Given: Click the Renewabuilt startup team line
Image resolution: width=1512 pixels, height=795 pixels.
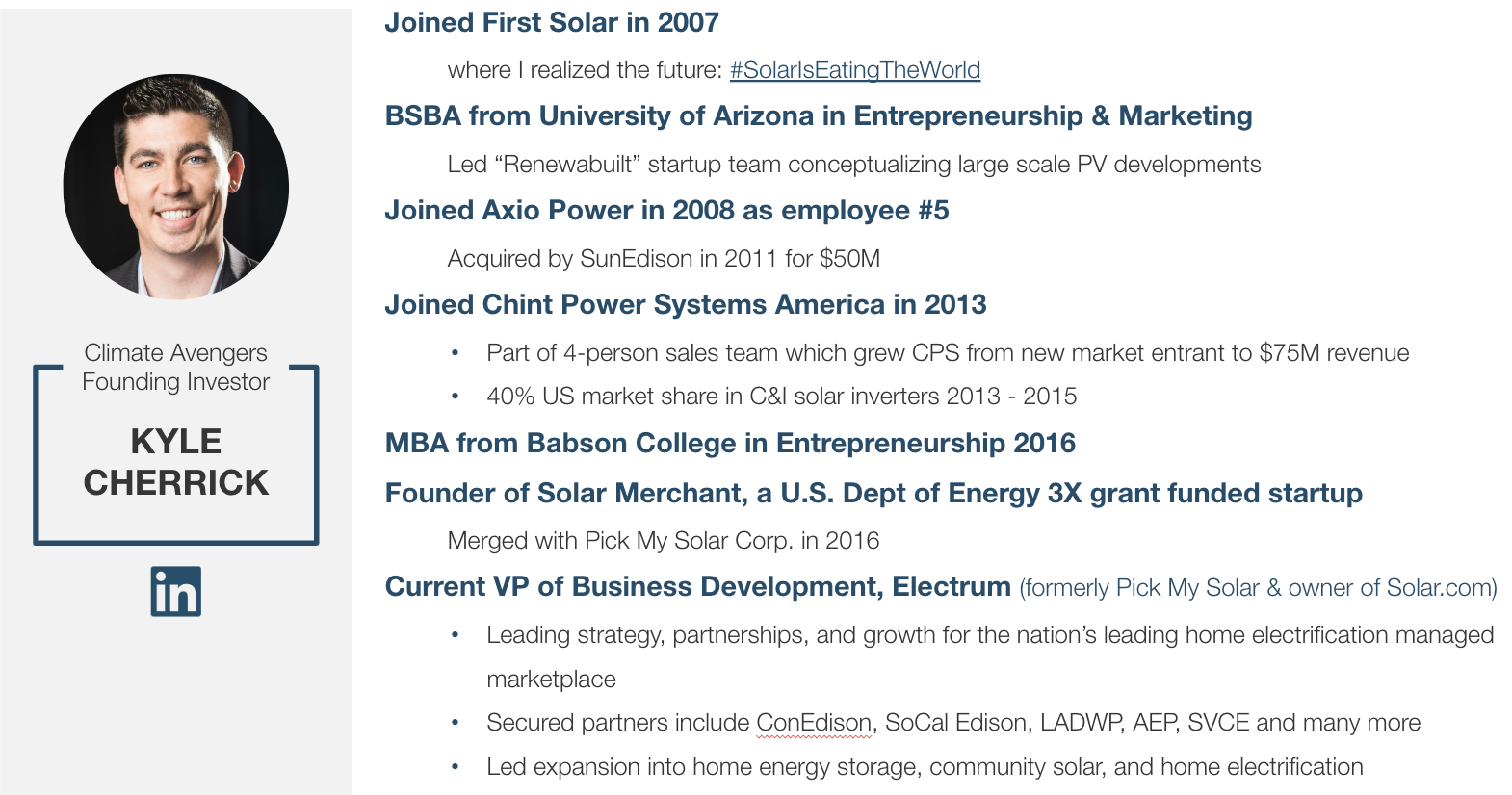Looking at the screenshot, I should click(x=854, y=165).
